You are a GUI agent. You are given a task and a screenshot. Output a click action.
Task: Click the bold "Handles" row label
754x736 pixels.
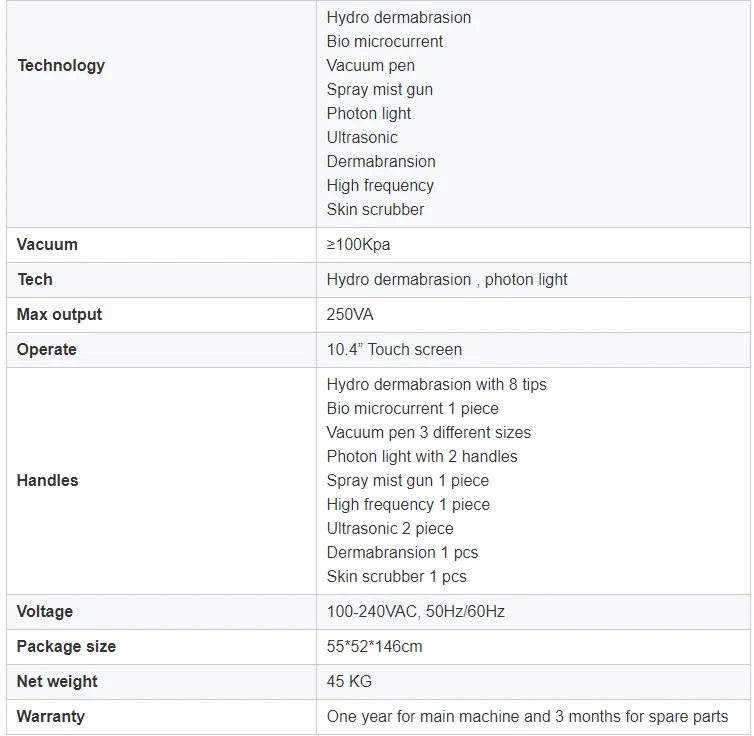(x=47, y=481)
